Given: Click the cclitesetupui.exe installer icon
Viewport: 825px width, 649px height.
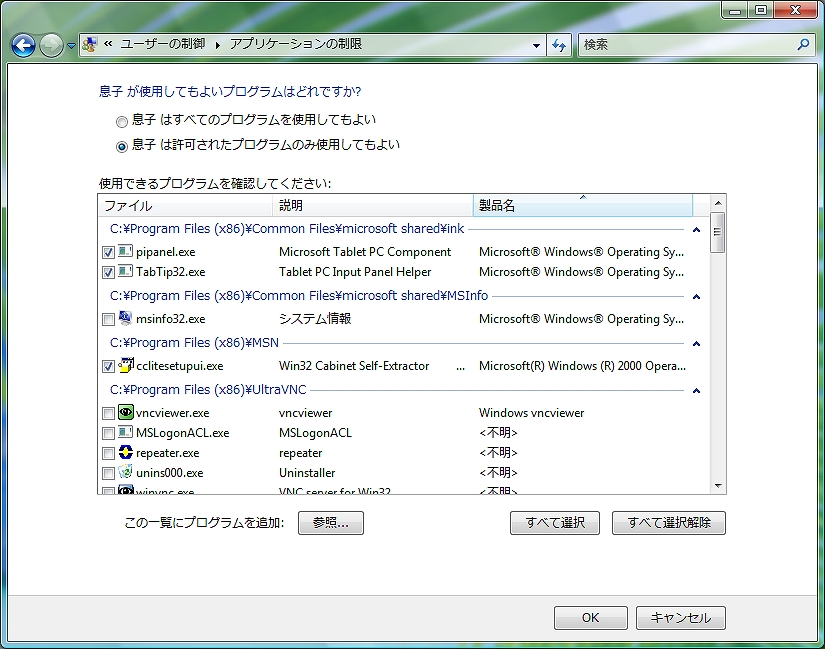Looking at the screenshot, I should pyautogui.click(x=126, y=366).
